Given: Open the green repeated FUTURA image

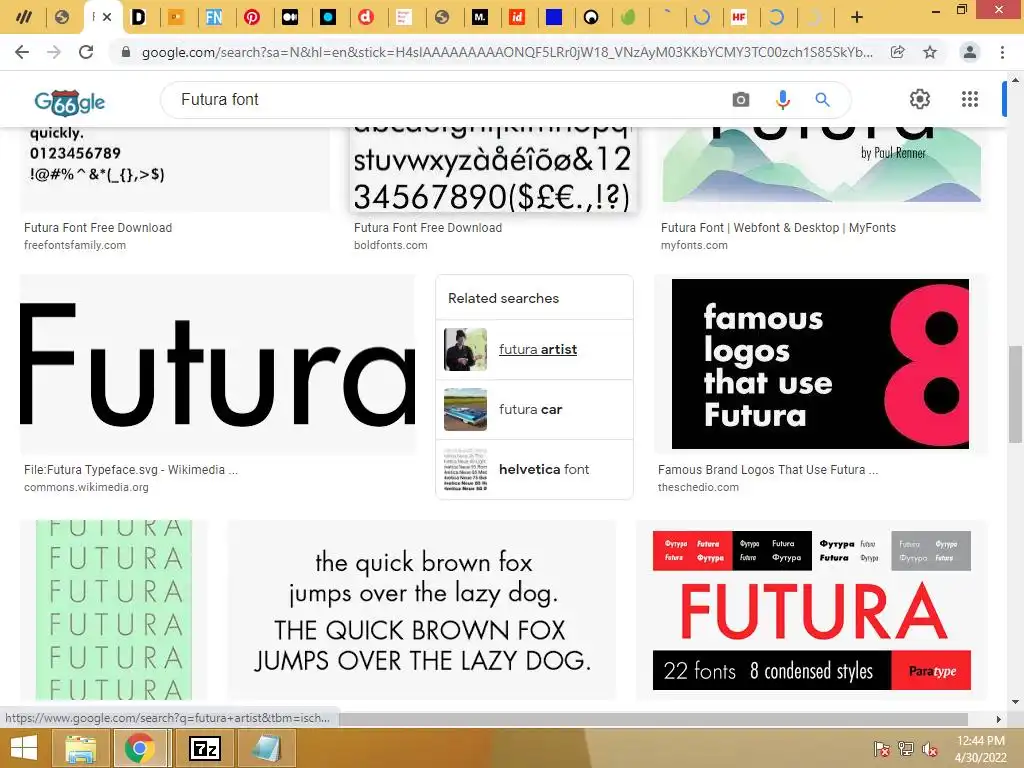Looking at the screenshot, I should 114,610.
